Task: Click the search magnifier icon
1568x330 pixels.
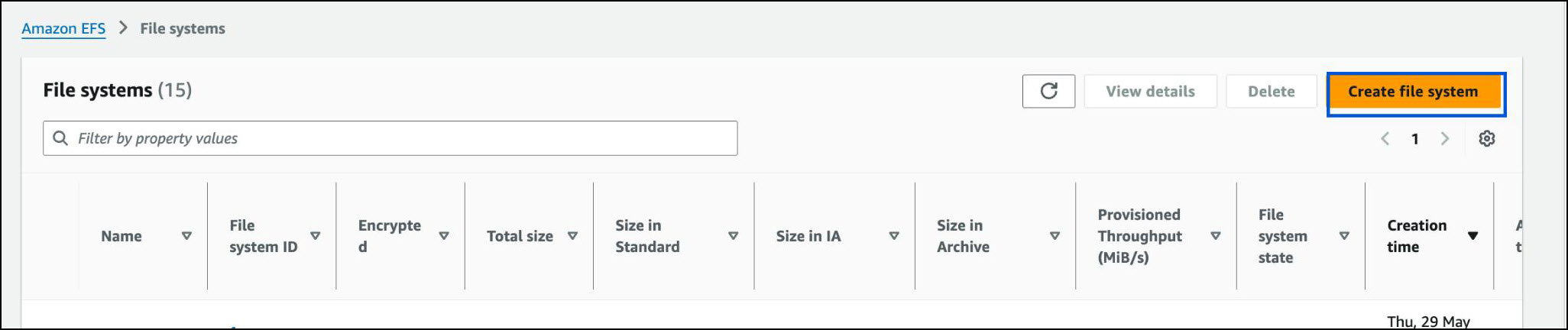Action: click(60, 138)
